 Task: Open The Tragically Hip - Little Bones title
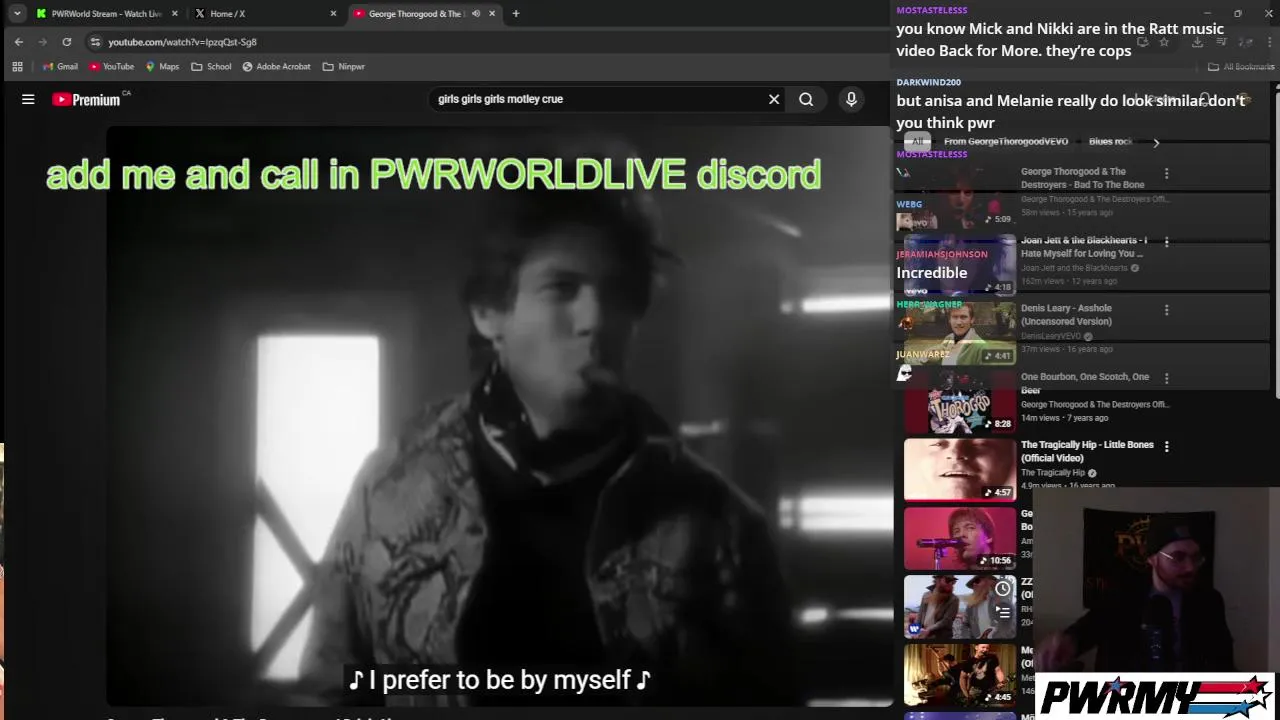pos(1087,451)
